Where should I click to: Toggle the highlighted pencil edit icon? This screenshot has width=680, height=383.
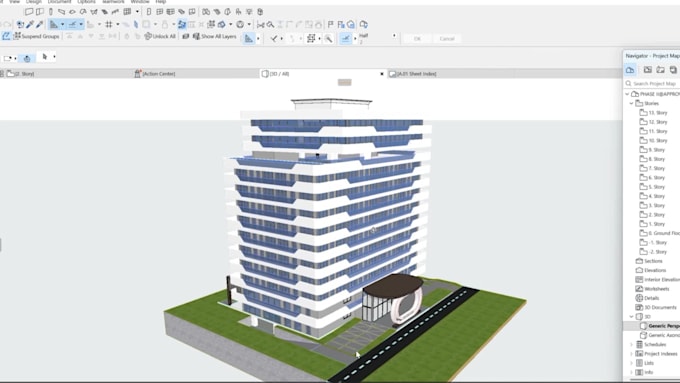[6, 36]
